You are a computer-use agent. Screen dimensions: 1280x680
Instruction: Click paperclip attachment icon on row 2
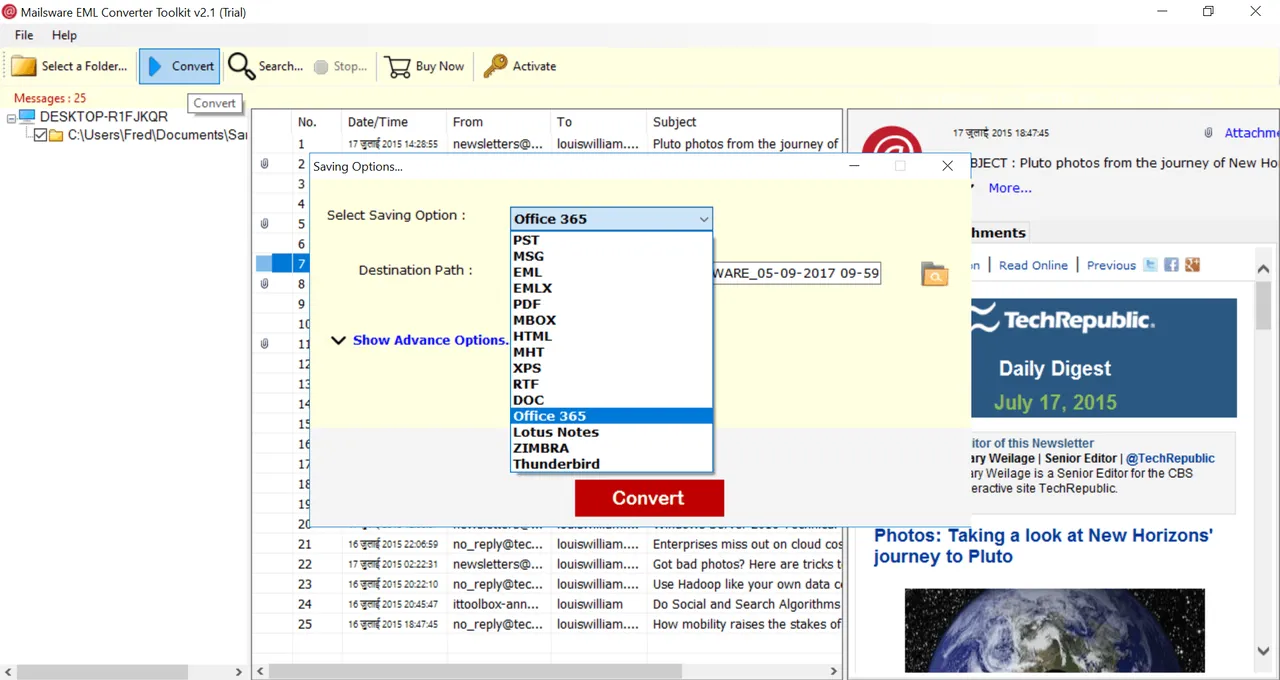tap(264, 164)
